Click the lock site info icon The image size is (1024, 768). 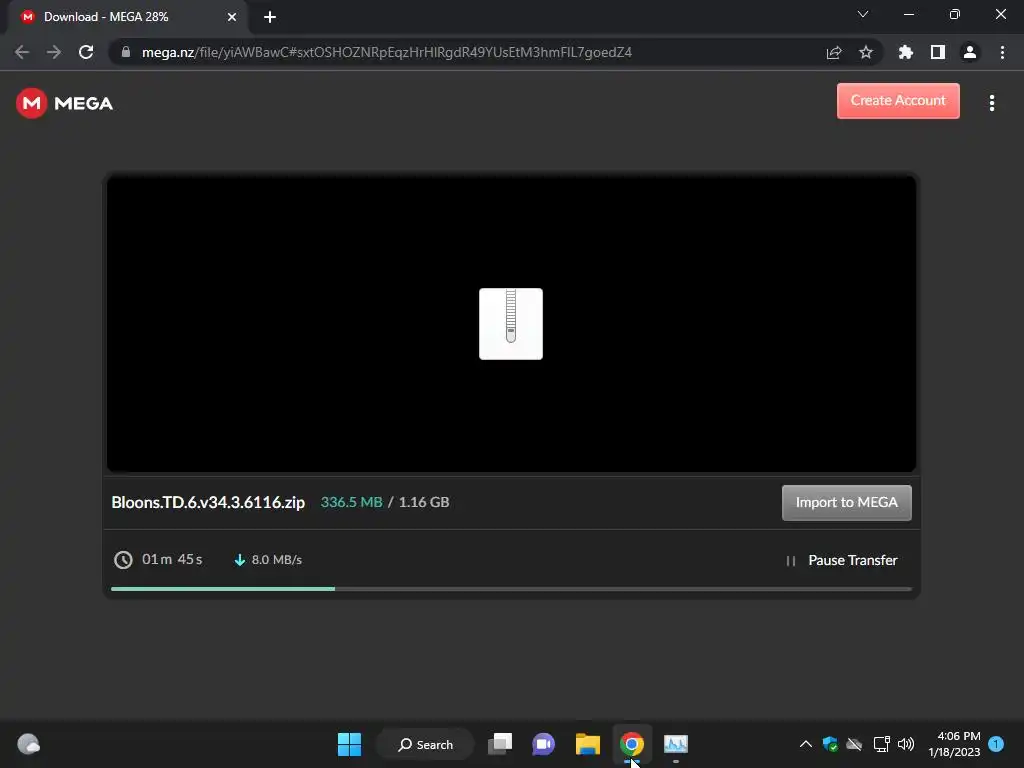(125, 52)
